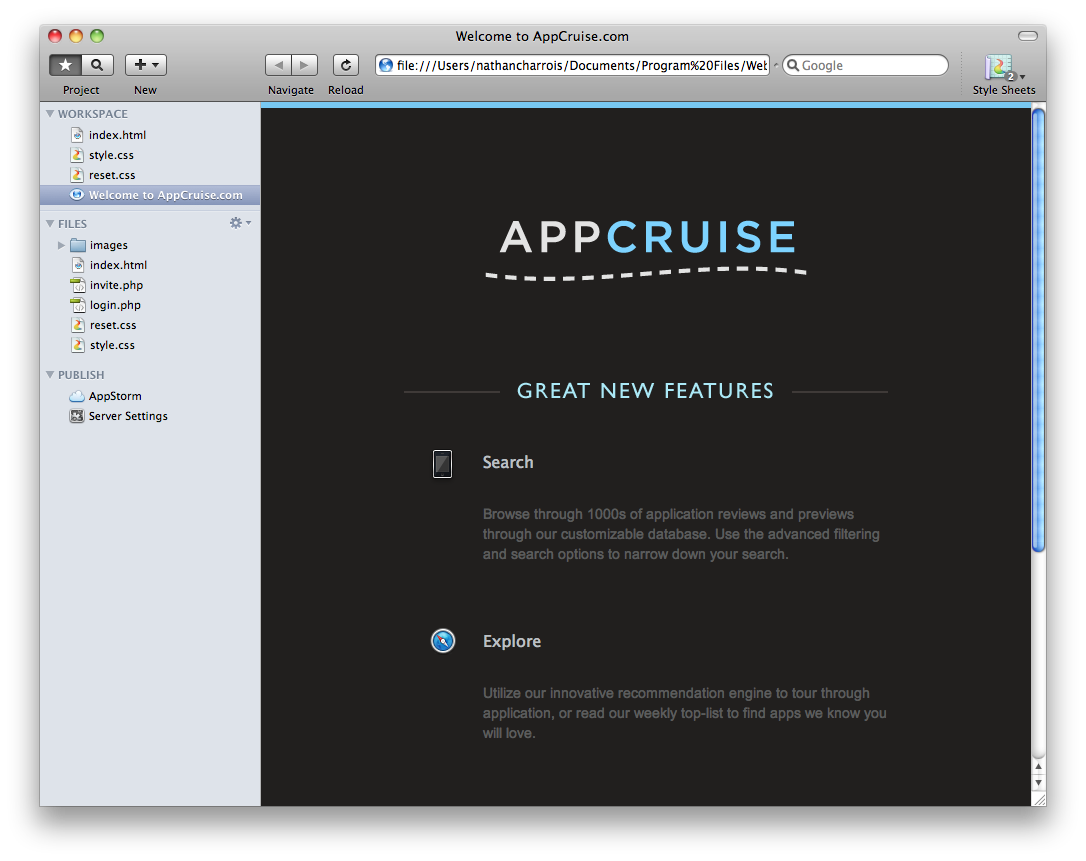
Task: Collapse the FILES section
Action: click(50, 224)
